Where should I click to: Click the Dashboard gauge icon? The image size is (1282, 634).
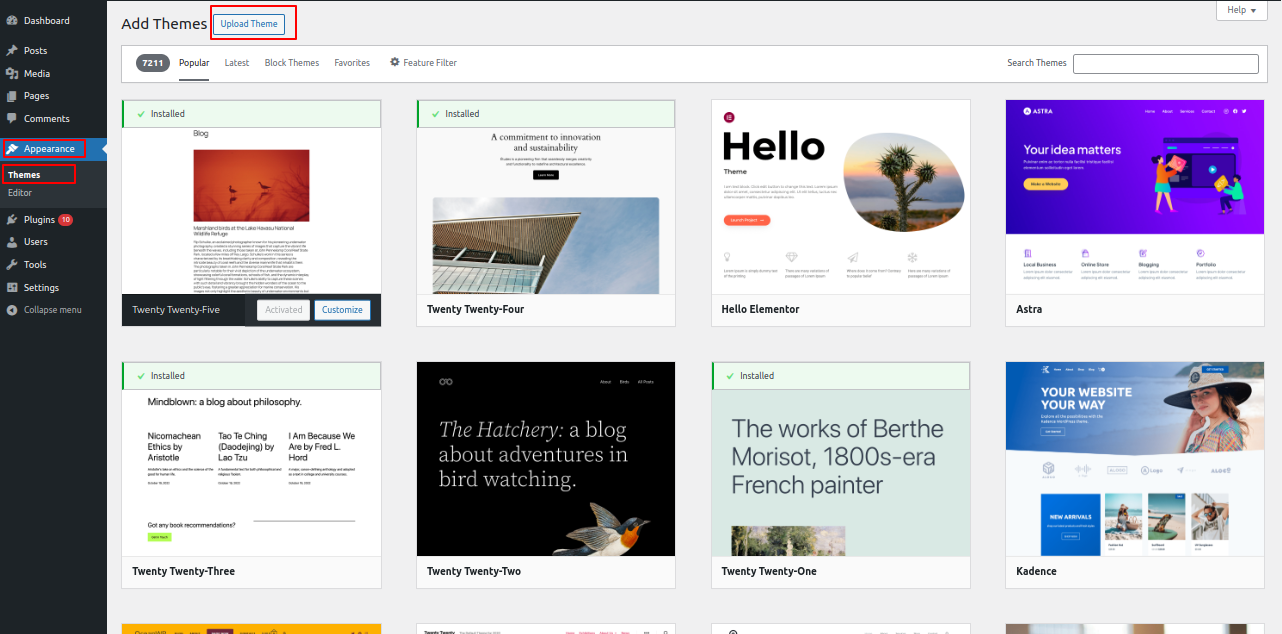click(12, 20)
